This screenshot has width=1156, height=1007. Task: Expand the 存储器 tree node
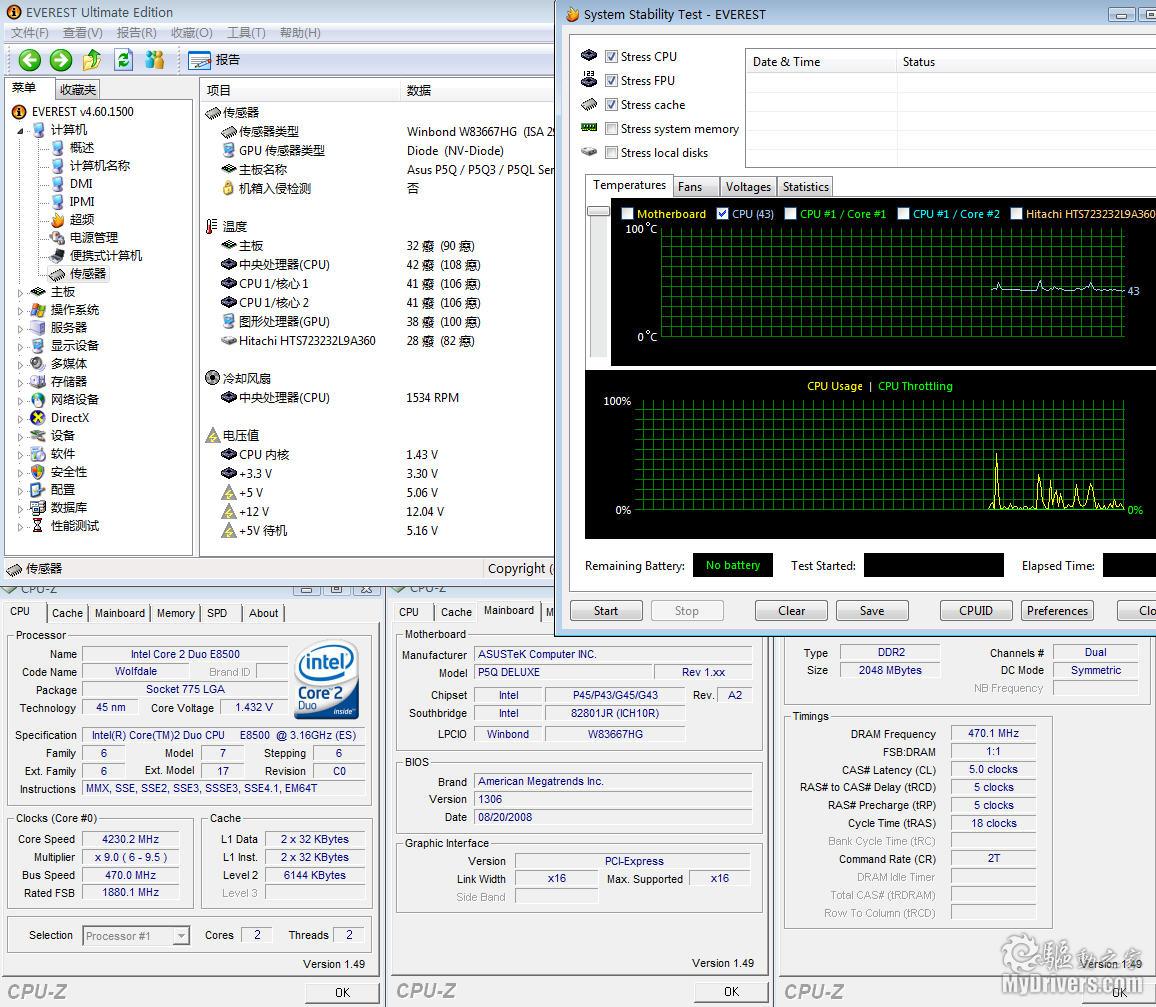click(x=21, y=383)
